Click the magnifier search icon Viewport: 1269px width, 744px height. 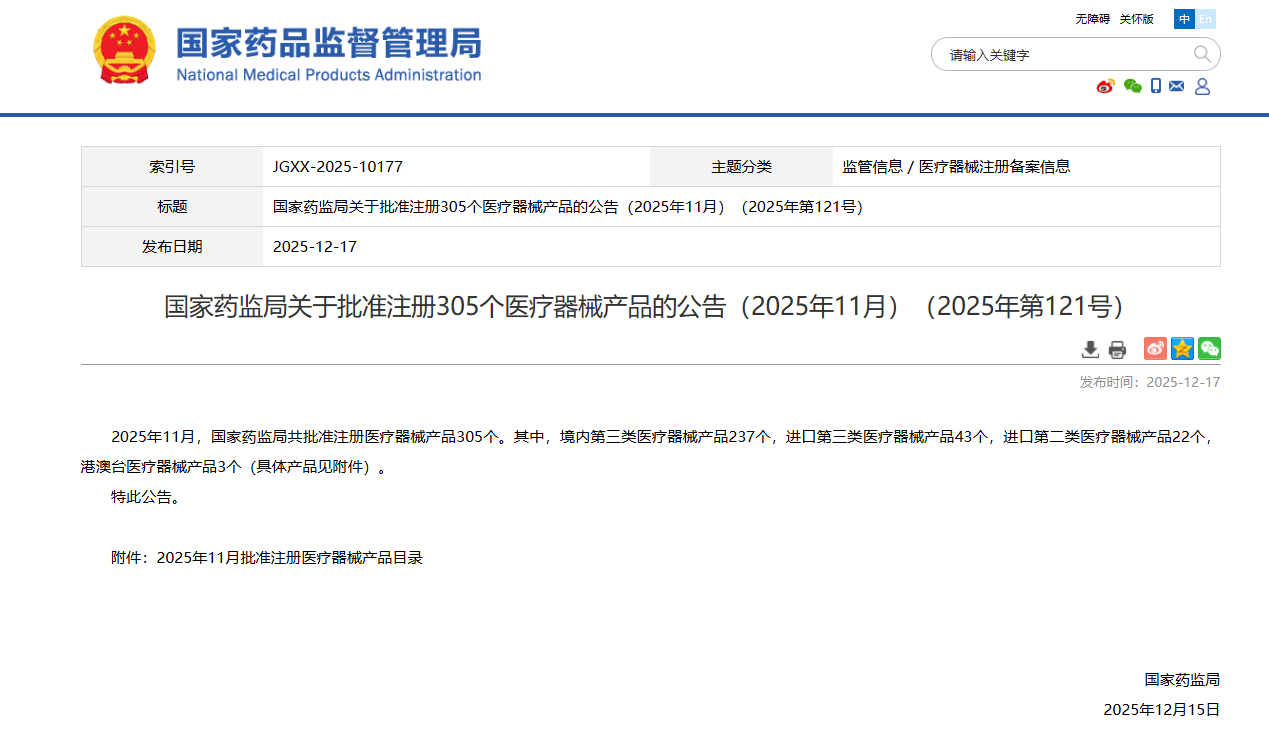[1201, 54]
